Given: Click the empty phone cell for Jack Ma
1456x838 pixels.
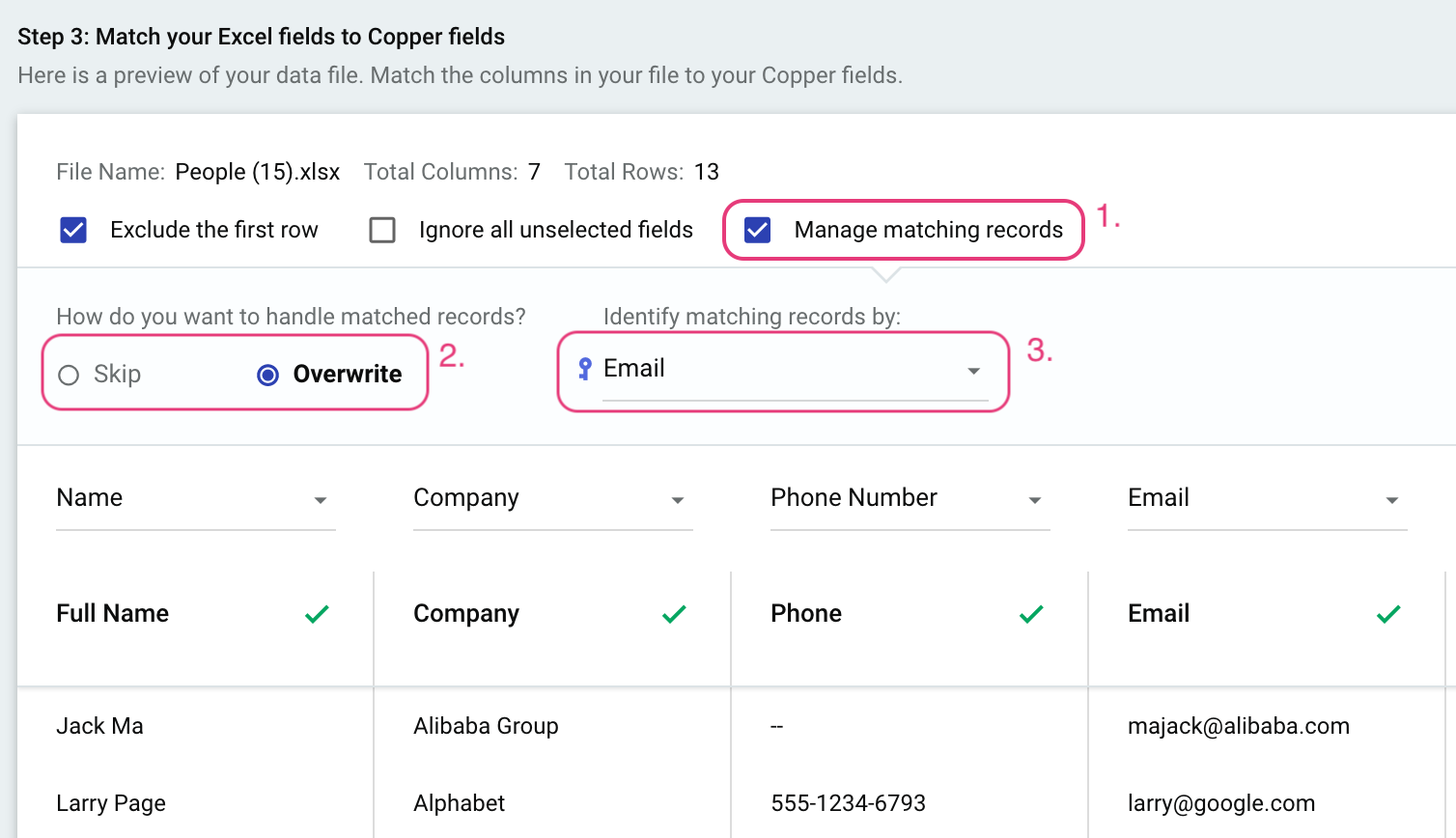Looking at the screenshot, I should point(777,726).
